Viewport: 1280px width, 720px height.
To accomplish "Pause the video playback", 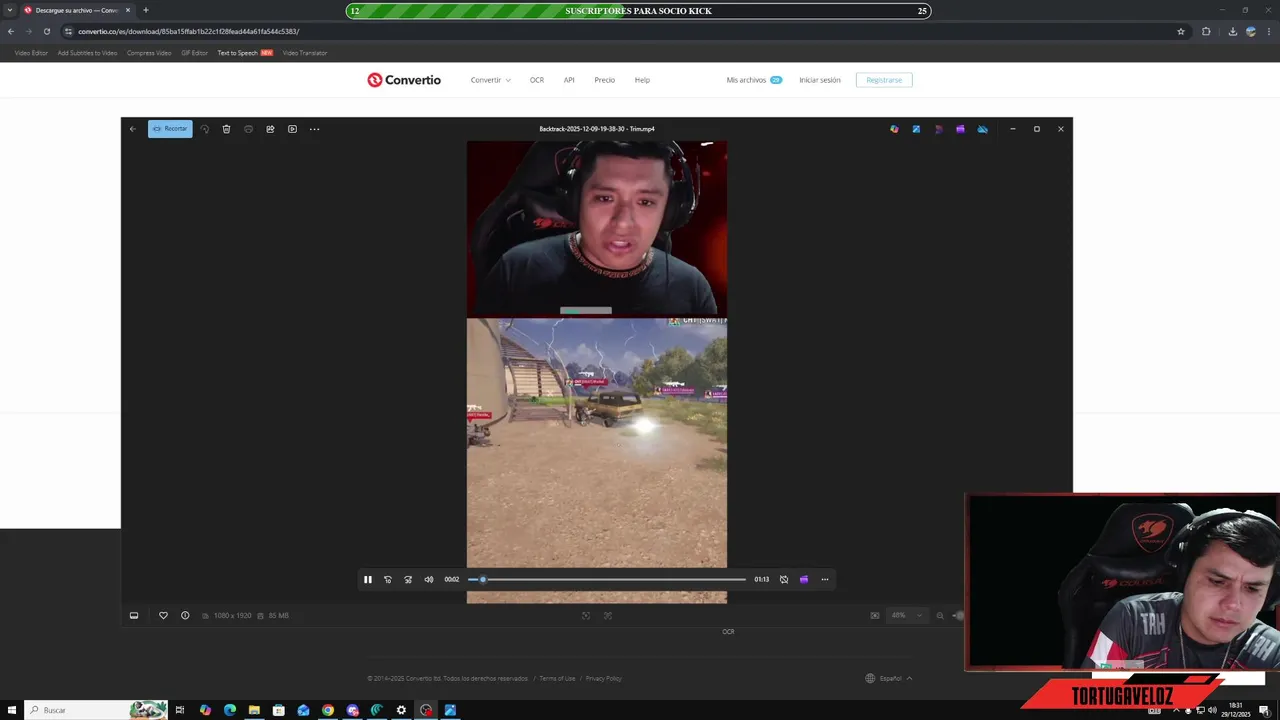I will pyautogui.click(x=368, y=579).
